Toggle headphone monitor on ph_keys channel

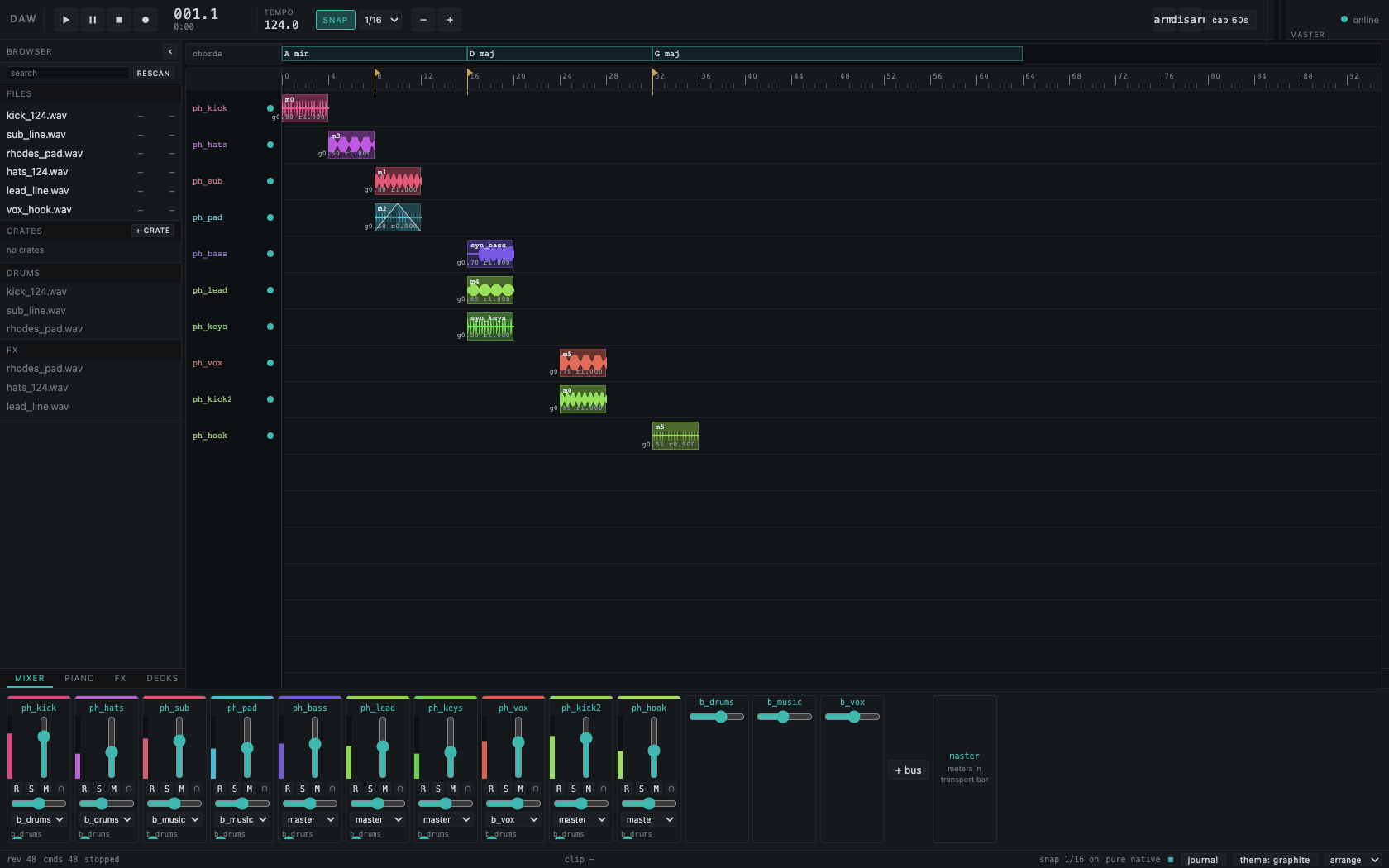[x=468, y=789]
